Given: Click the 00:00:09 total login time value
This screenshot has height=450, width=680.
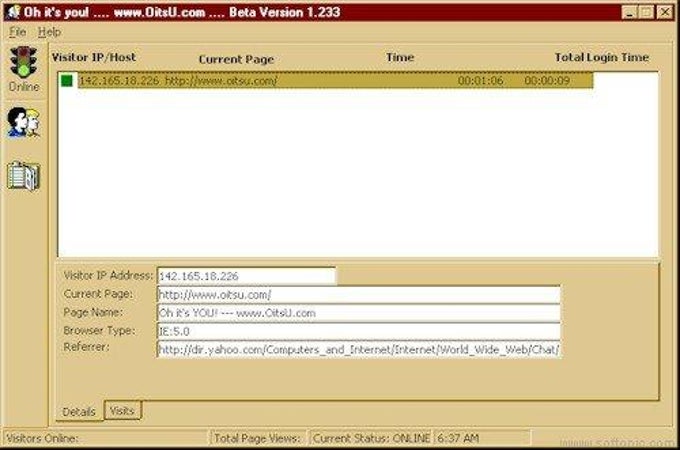Looking at the screenshot, I should coord(547,81).
